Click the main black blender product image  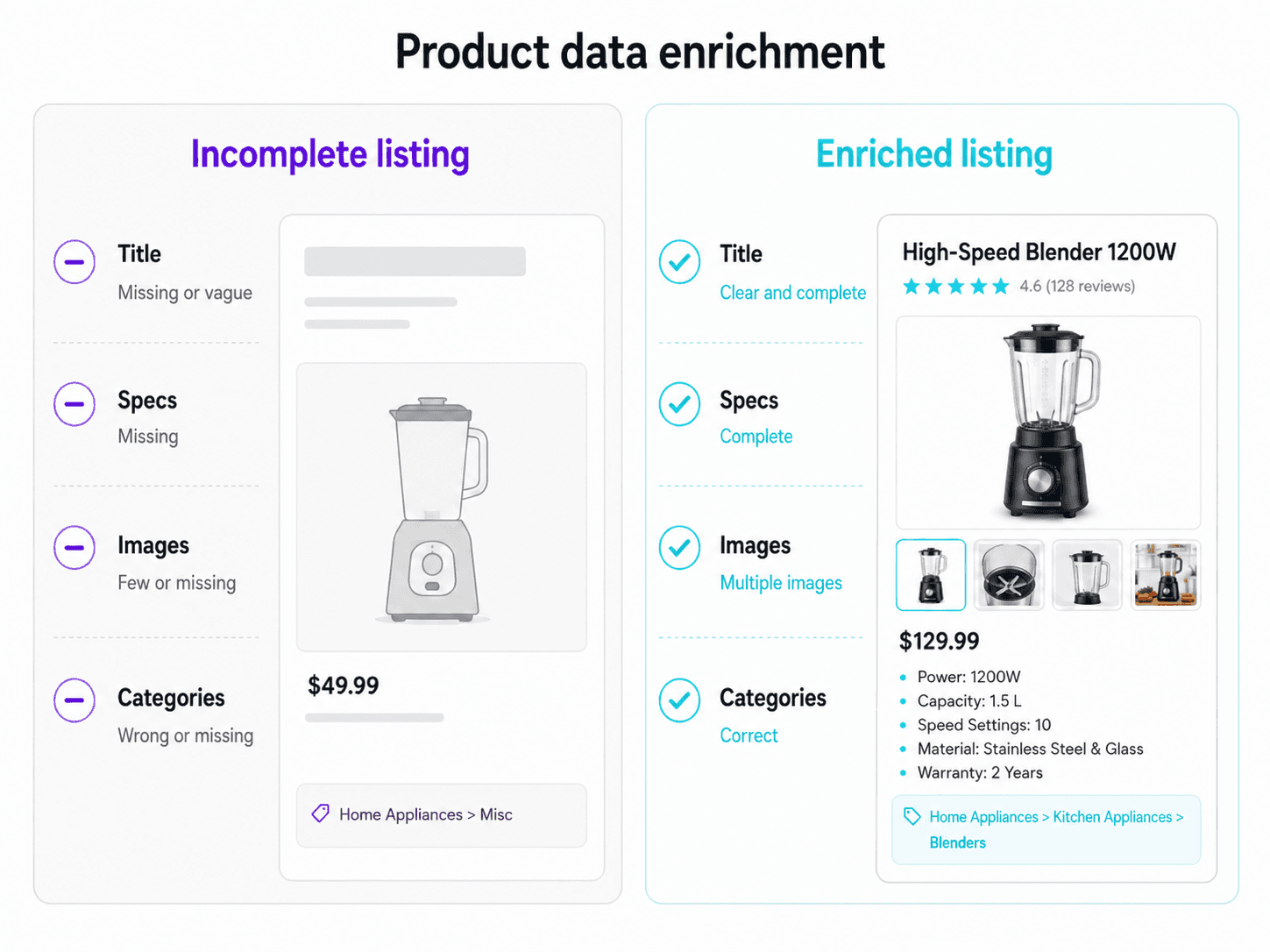pyautogui.click(x=1048, y=423)
